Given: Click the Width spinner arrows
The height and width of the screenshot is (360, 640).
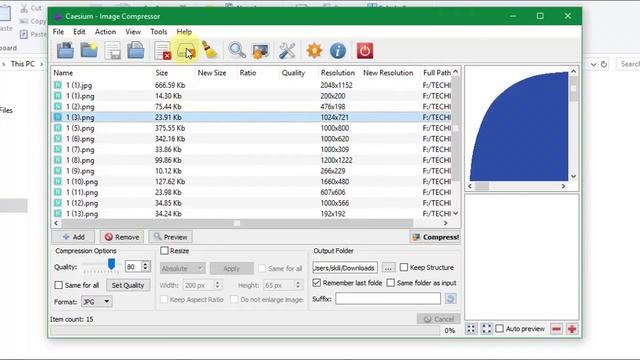Looking at the screenshot, I should tap(218, 285).
